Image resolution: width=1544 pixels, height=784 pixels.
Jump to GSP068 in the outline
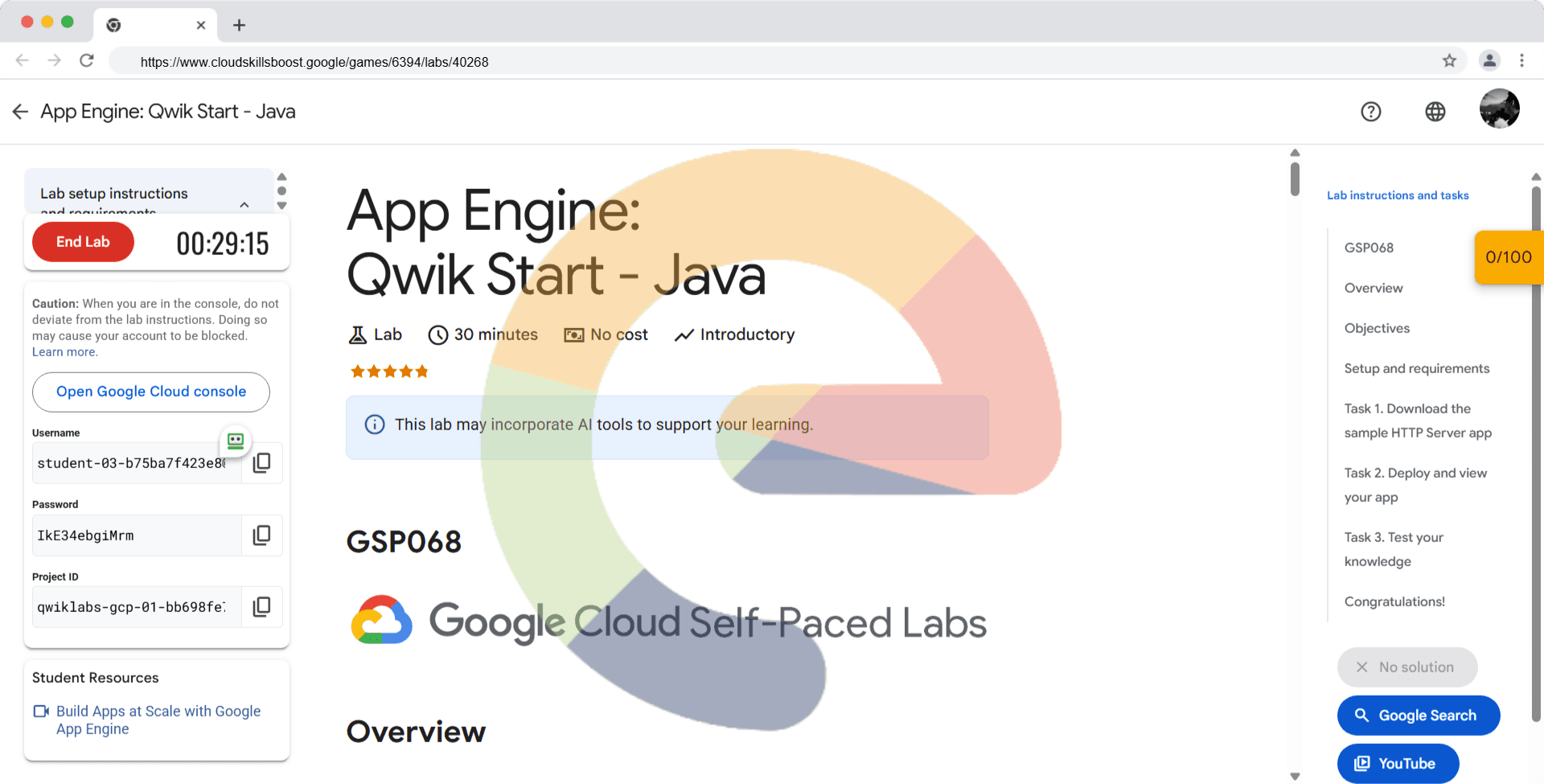(x=1369, y=248)
